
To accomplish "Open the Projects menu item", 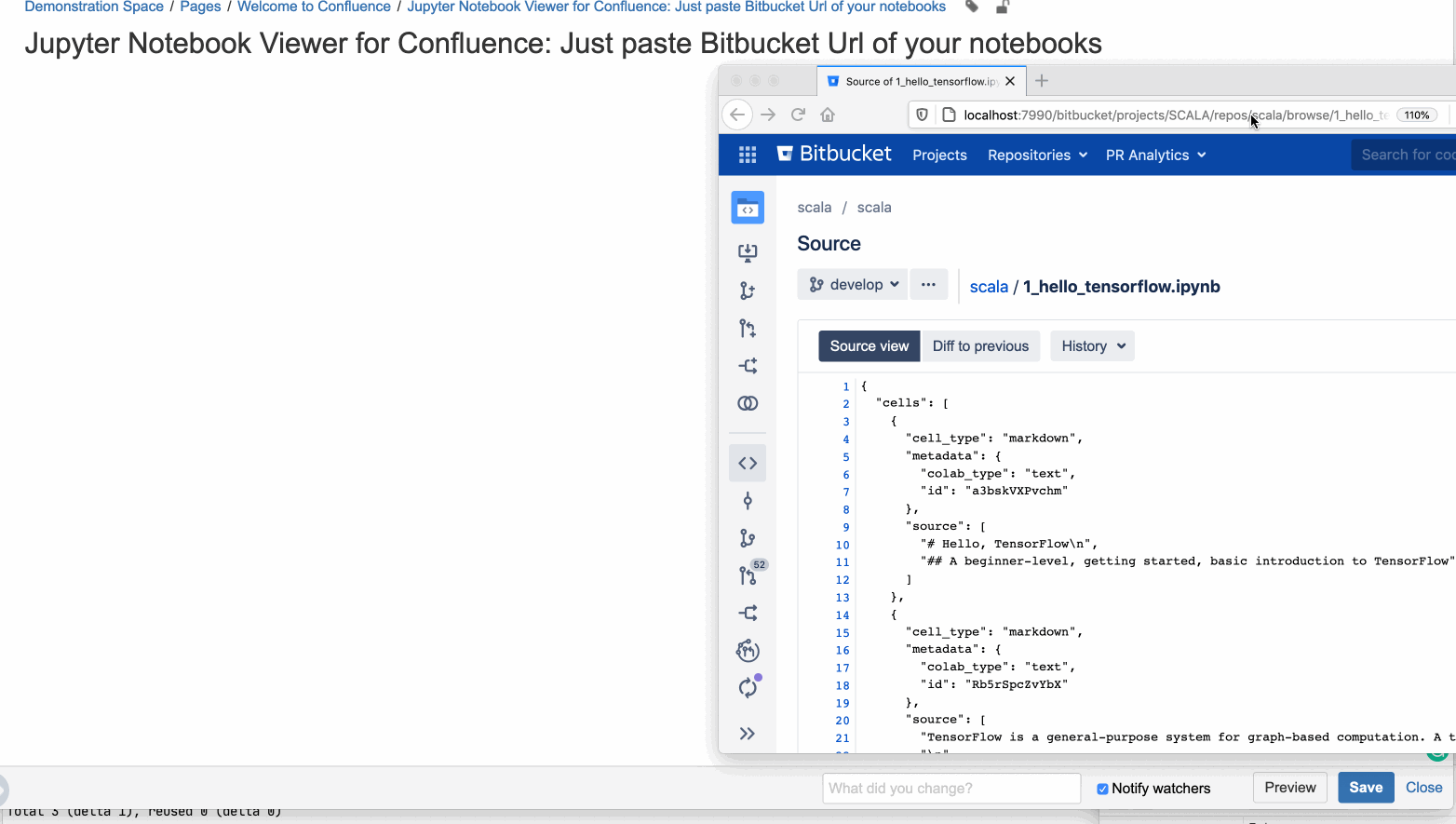I will coord(939,155).
